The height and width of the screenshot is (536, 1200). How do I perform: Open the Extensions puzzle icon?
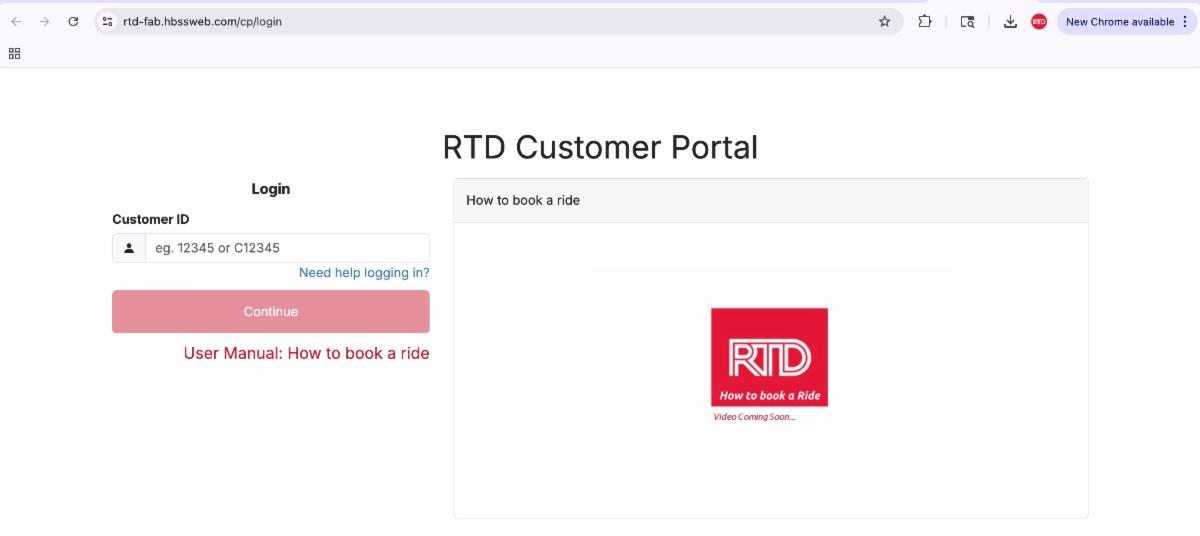(x=925, y=21)
